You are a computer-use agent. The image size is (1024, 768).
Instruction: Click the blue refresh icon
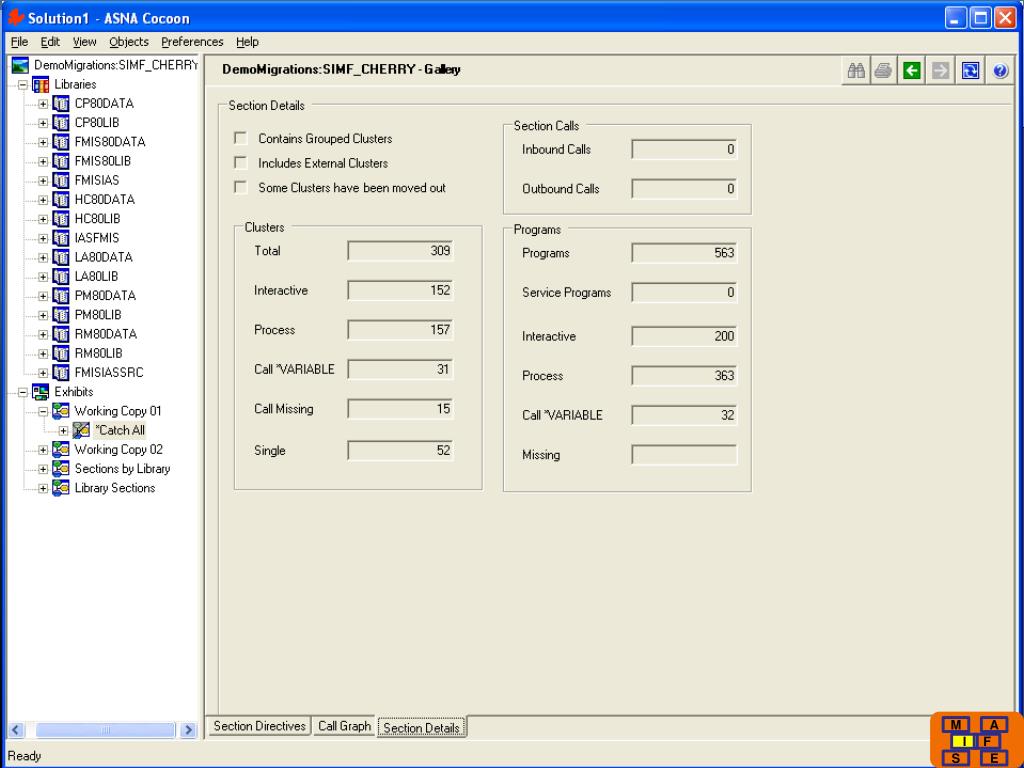[x=970, y=71]
